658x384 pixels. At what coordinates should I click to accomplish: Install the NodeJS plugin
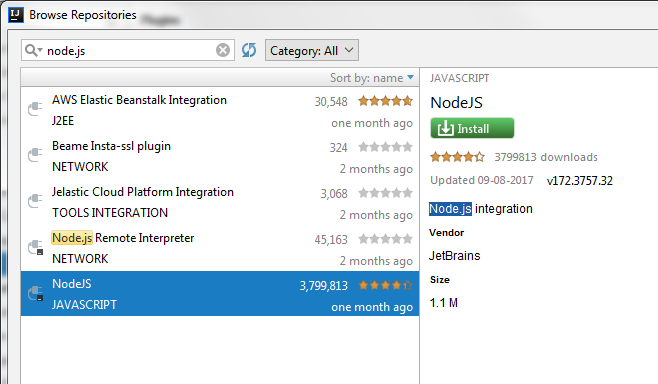(x=472, y=128)
